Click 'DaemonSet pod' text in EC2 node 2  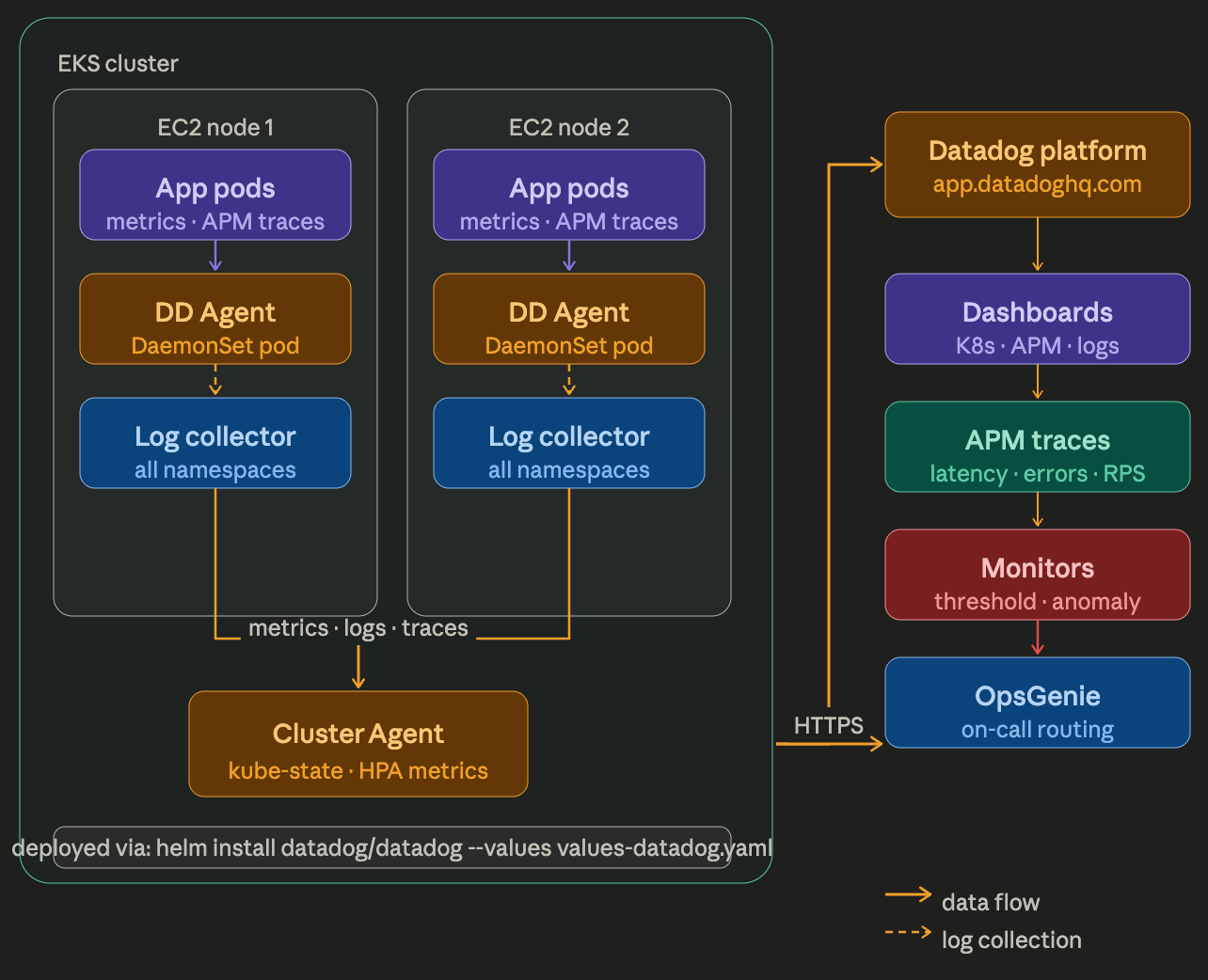click(x=569, y=346)
